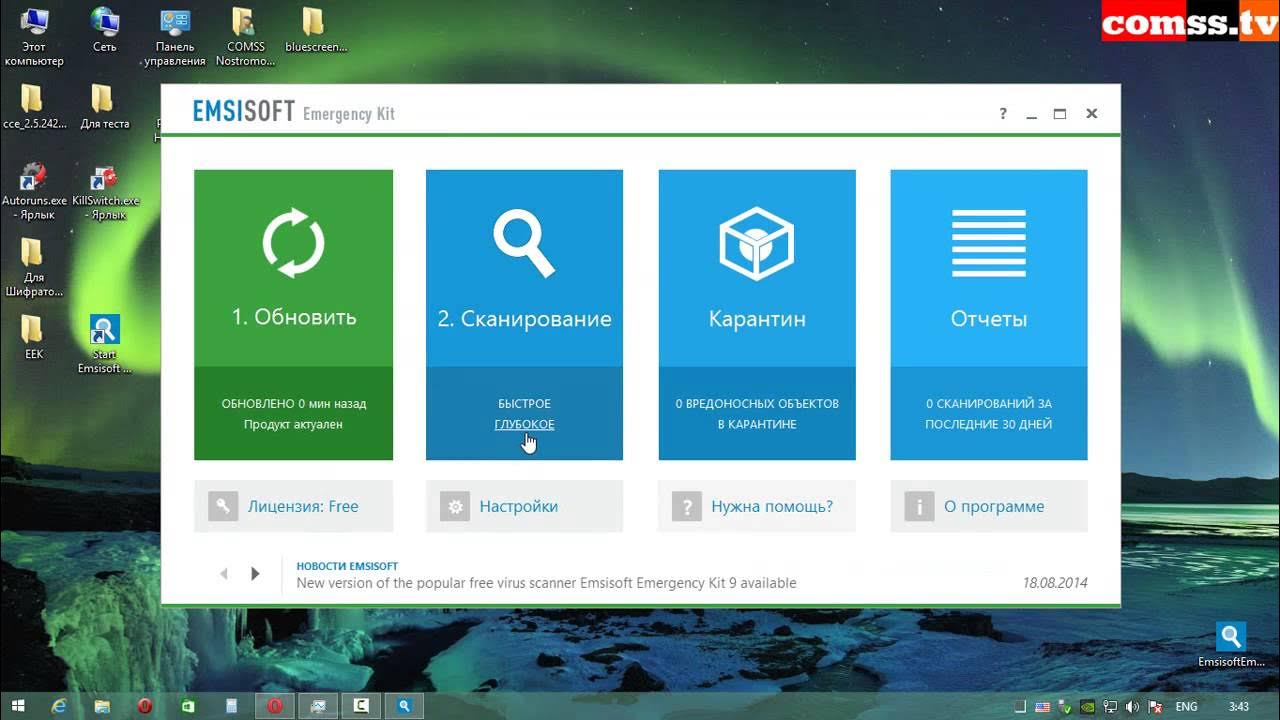The width and height of the screenshot is (1280, 720).
Task: Launch Internet Explorer from taskbar
Action: click(60, 706)
